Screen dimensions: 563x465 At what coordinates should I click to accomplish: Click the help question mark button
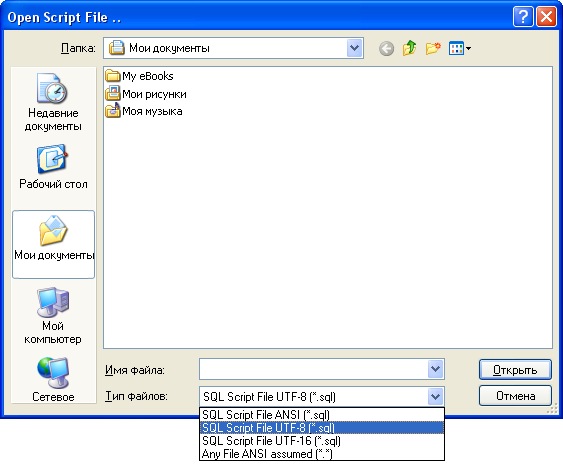[523, 17]
